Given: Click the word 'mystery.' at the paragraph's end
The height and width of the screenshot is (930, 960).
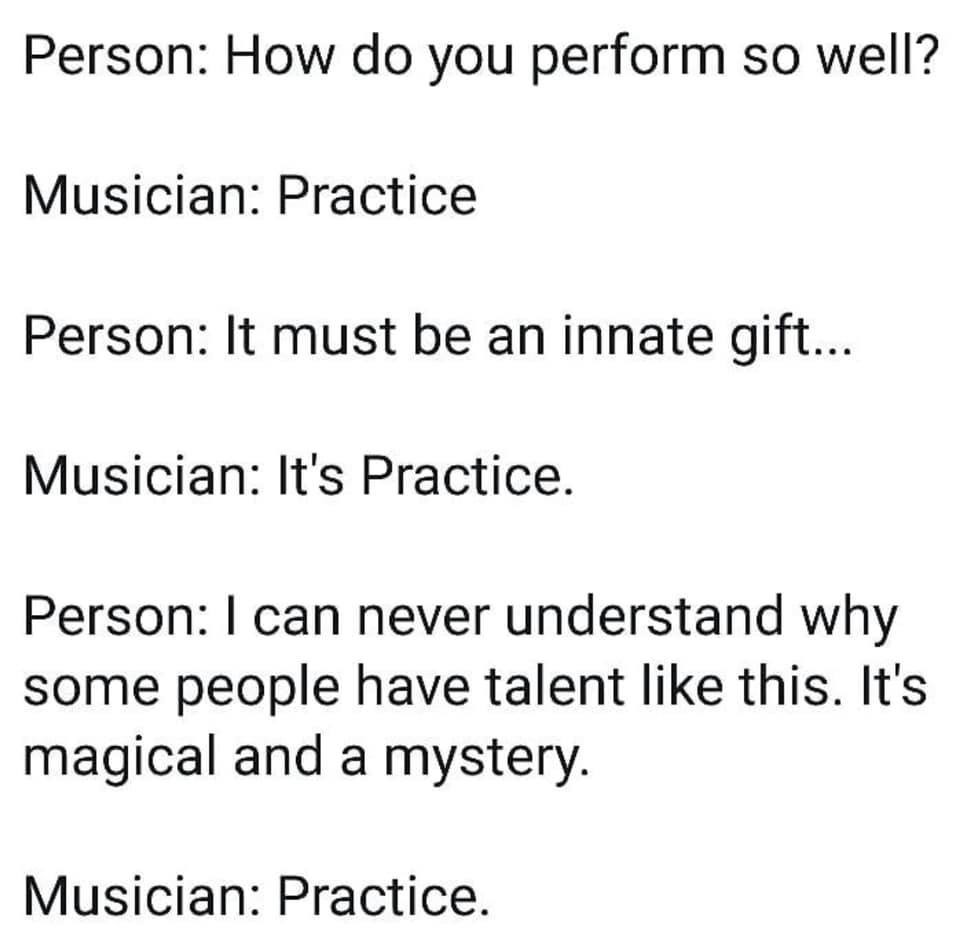Looking at the screenshot, I should pyautogui.click(x=487, y=759).
